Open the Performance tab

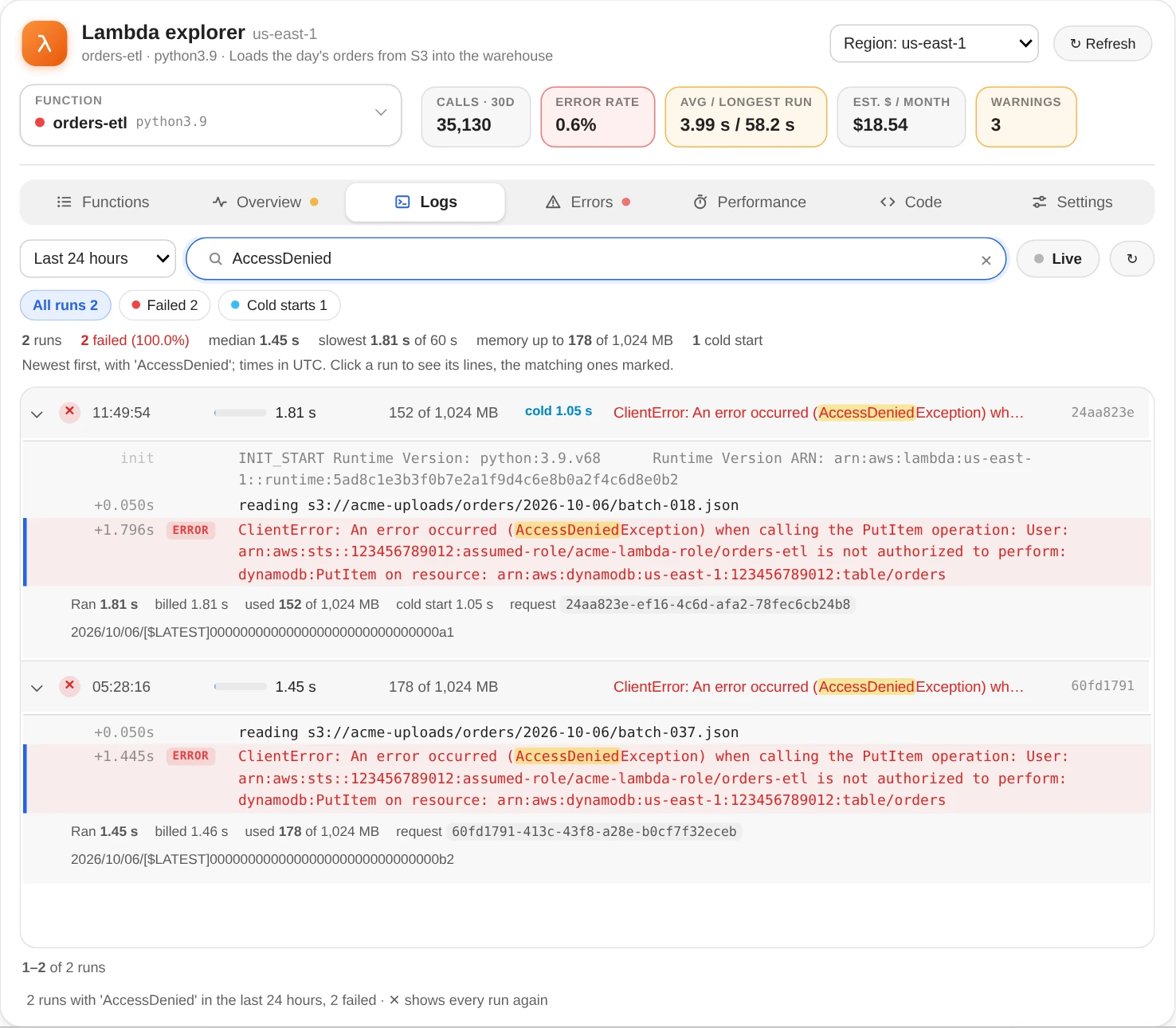click(x=749, y=202)
